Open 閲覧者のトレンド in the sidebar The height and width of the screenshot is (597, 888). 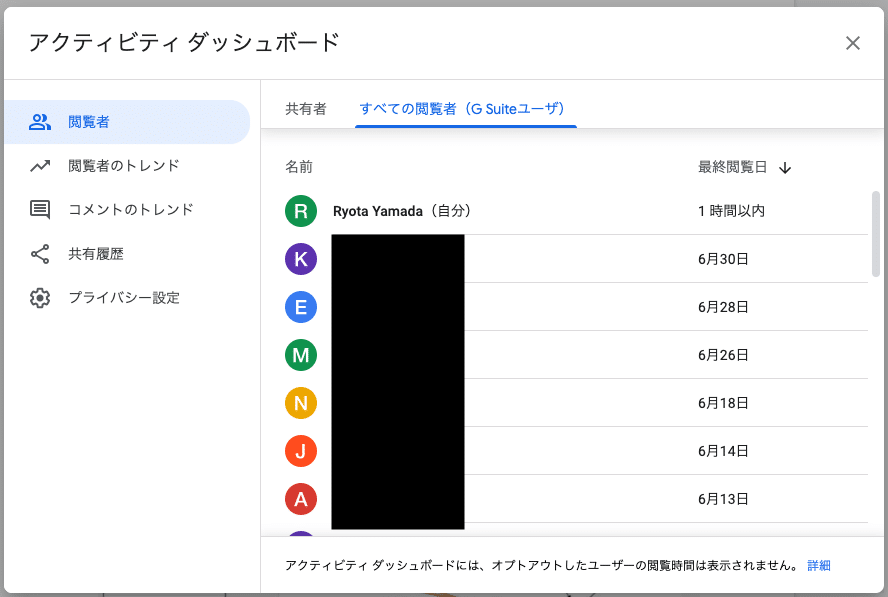(124, 166)
